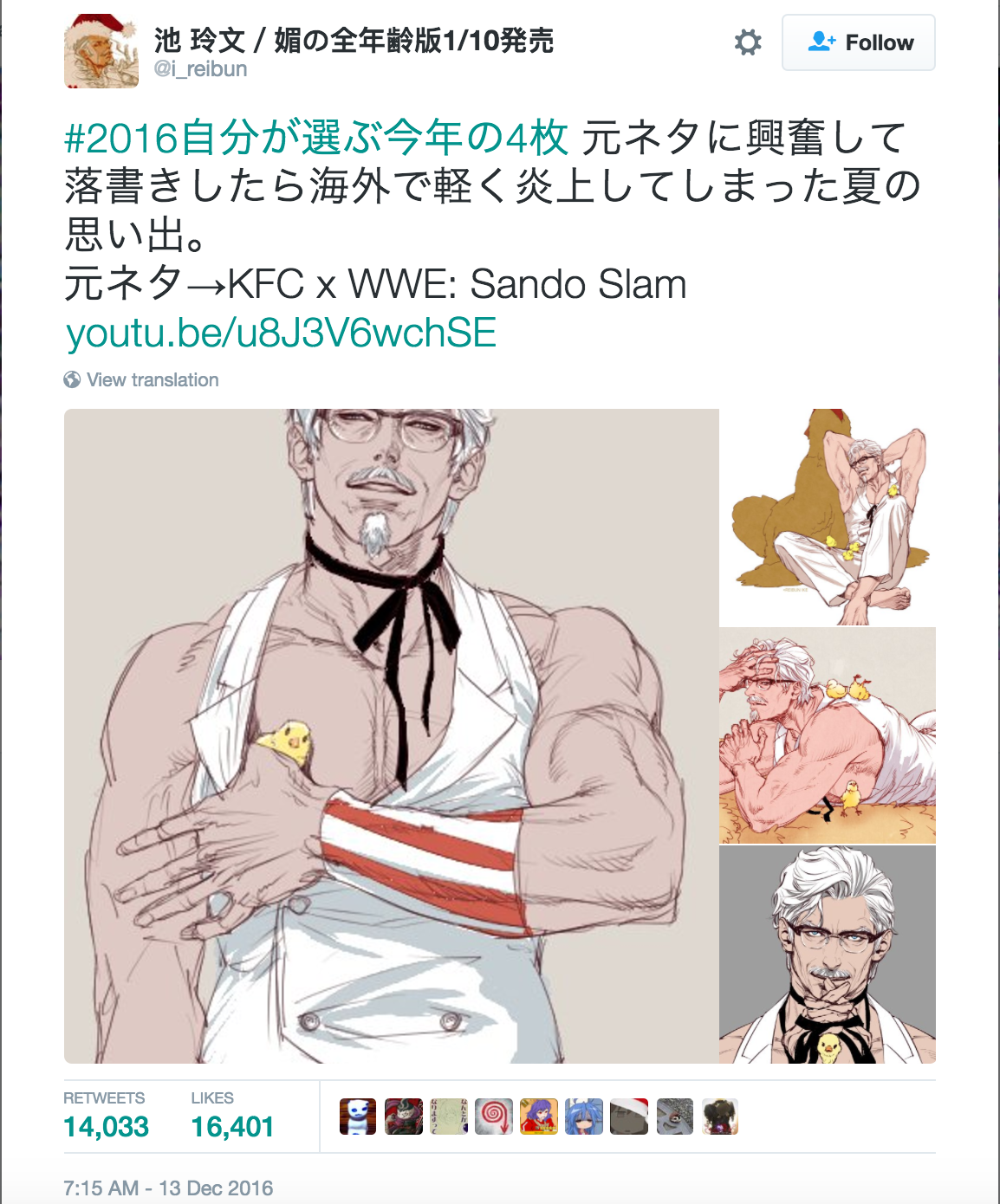Open the @i_reibun handle link
The width and height of the screenshot is (1000, 1204).
tap(201, 68)
